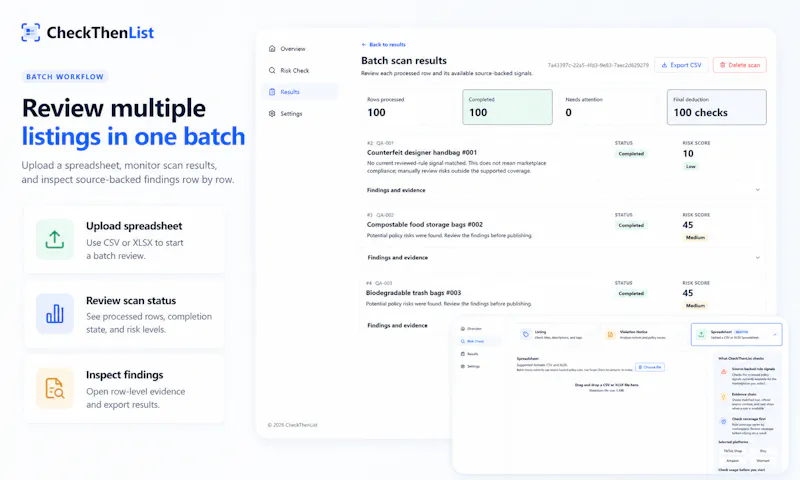Select the Spreadsheet input type card
The width and height of the screenshot is (800, 480).
(736, 335)
